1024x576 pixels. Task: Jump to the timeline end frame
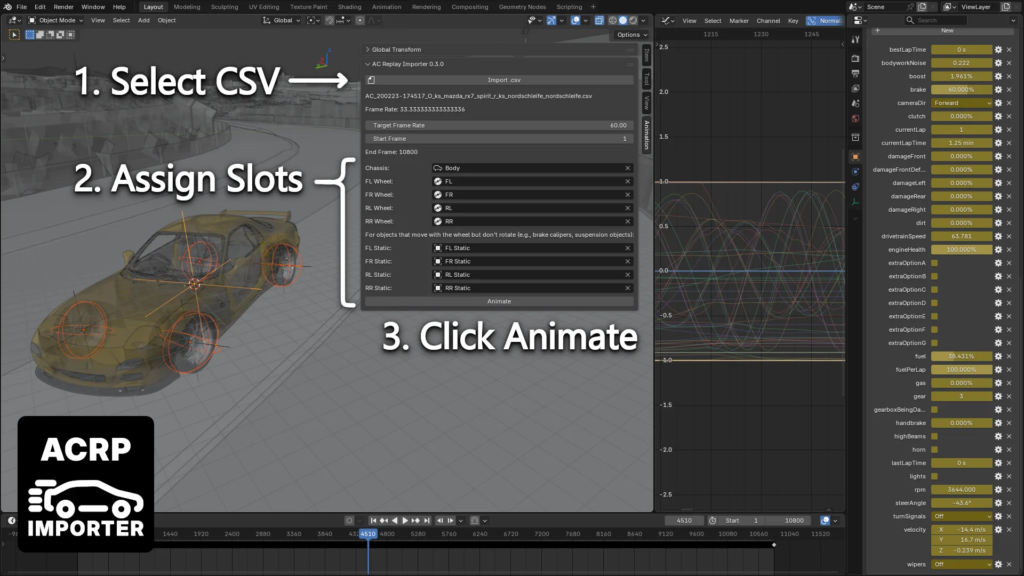pyautogui.click(x=426, y=520)
